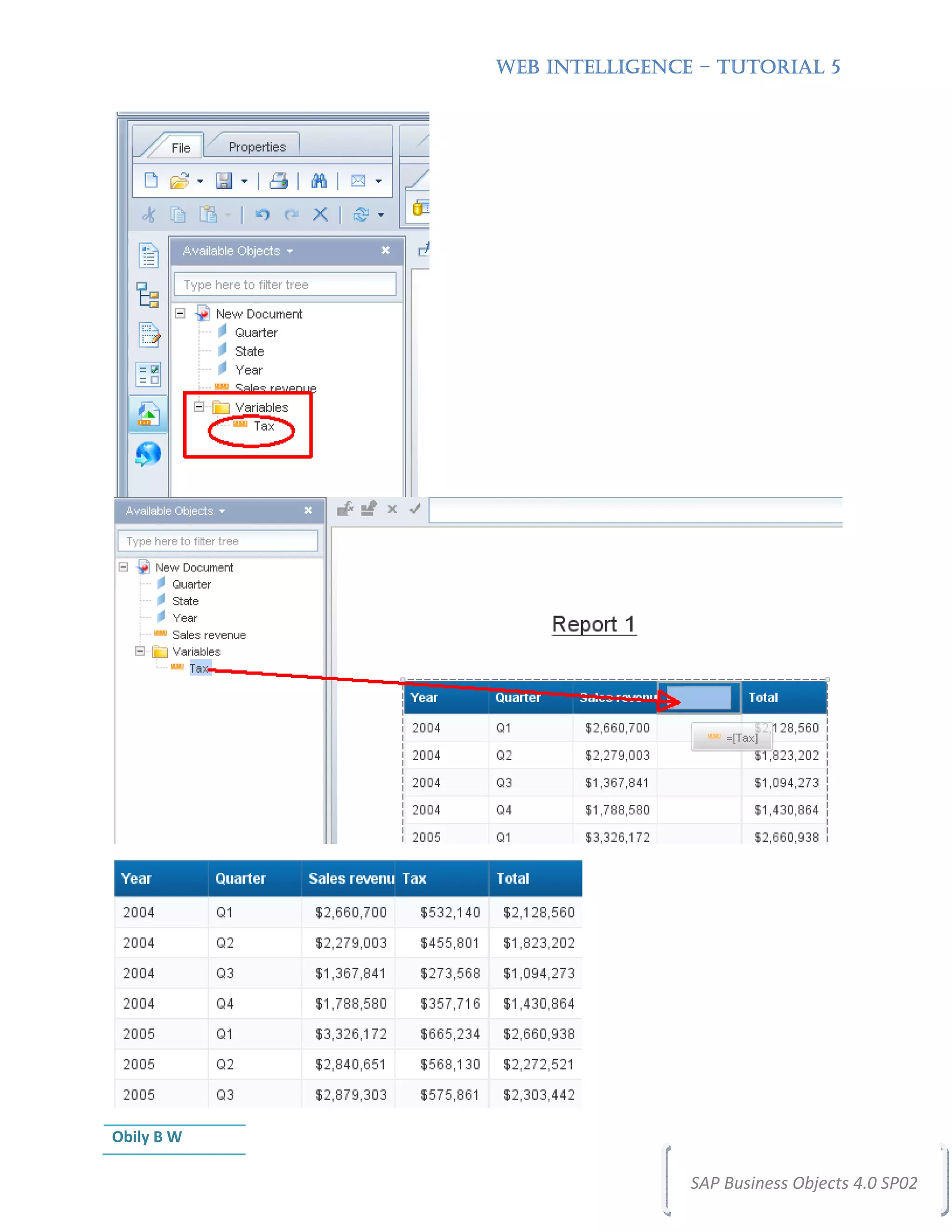Select Year in the lower object tree

[x=185, y=618]
